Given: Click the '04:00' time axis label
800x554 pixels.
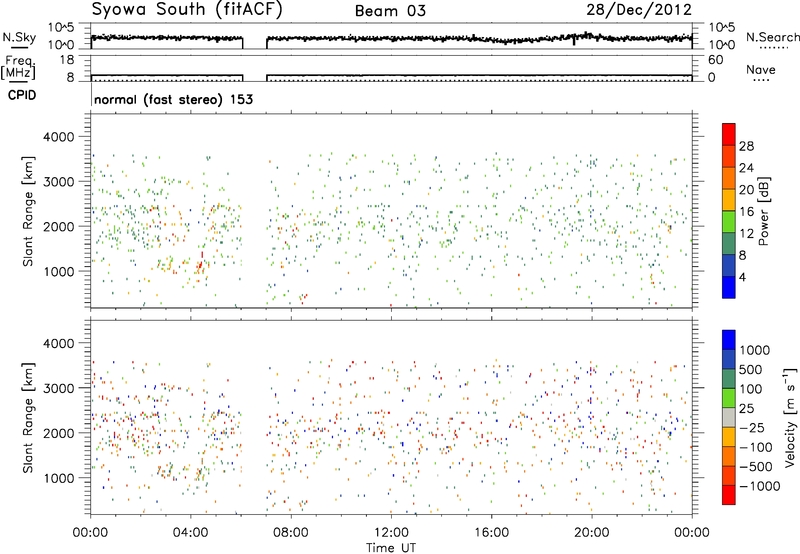Looking at the screenshot, I should click(190, 533).
